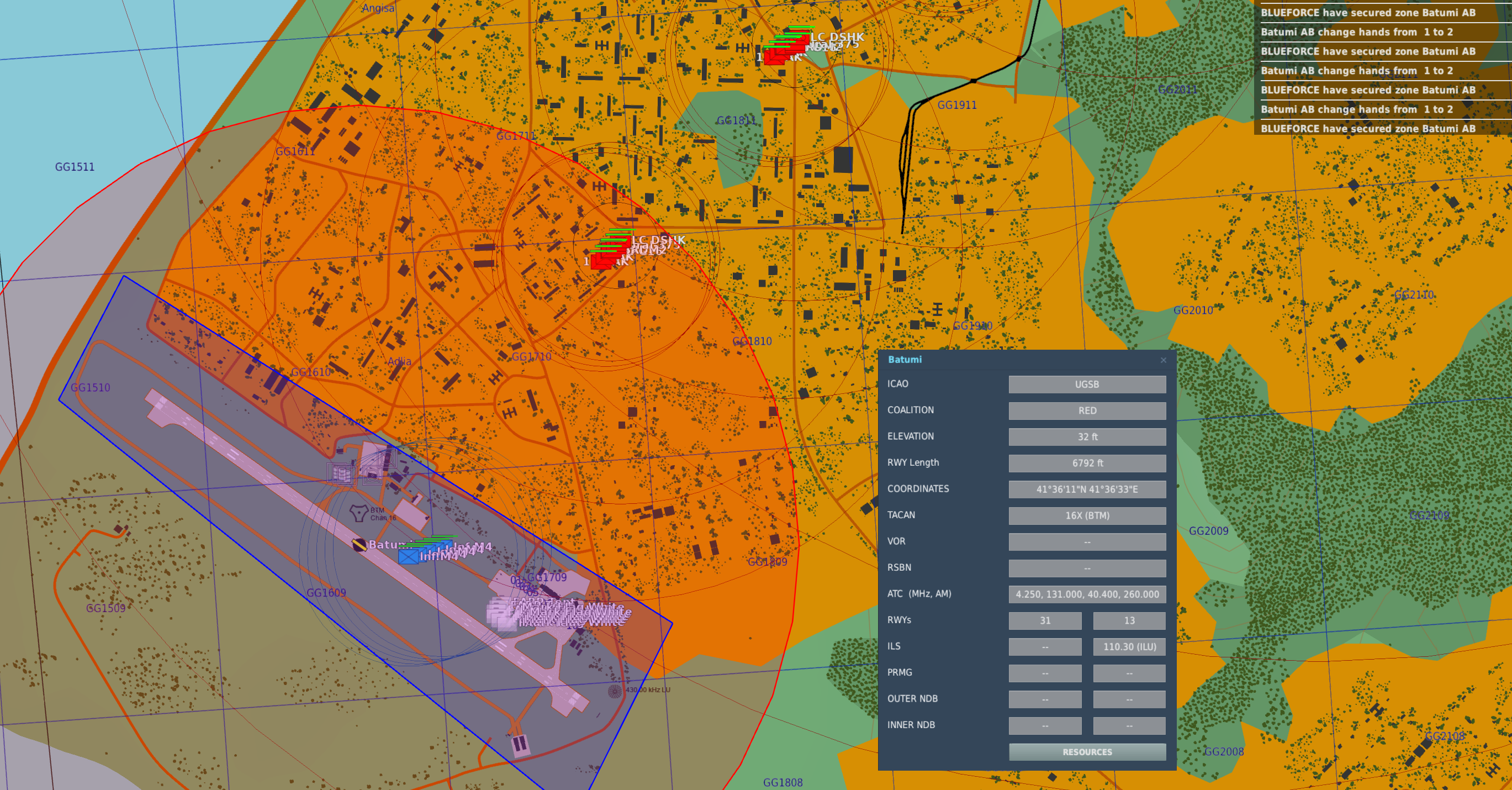Click the Adlia town label
The width and height of the screenshot is (1512, 790).
399,361
